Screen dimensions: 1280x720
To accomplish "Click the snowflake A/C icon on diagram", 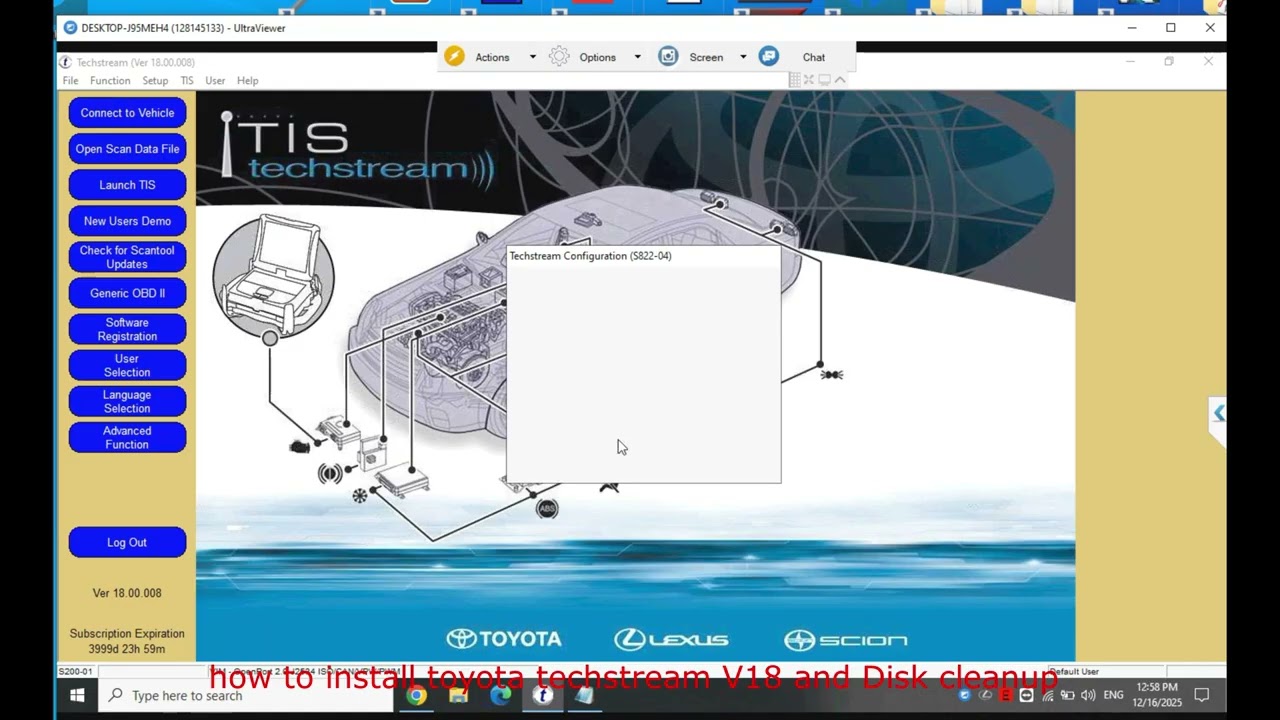I will [360, 495].
